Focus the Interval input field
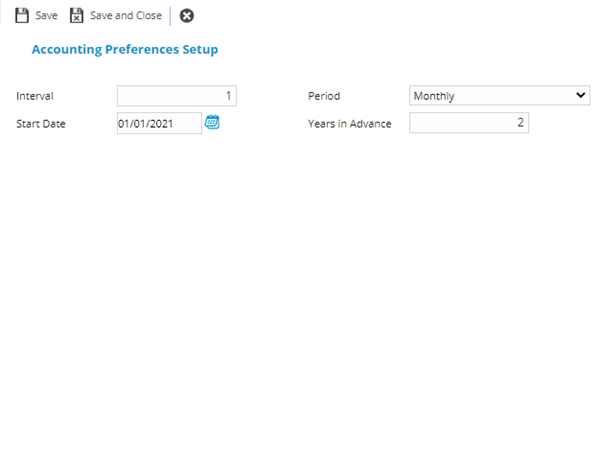Image resolution: width=600 pixels, height=461 pixels. 176,96
